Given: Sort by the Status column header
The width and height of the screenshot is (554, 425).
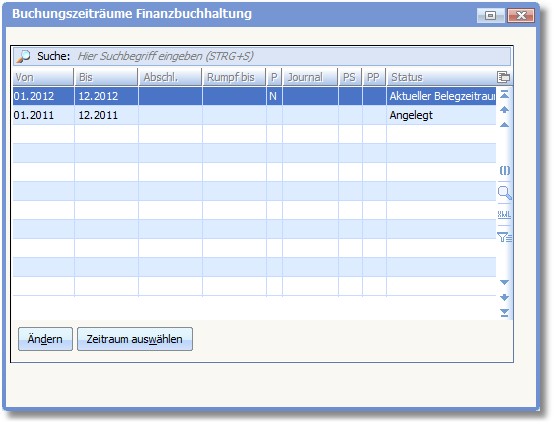Looking at the screenshot, I should pos(441,77).
